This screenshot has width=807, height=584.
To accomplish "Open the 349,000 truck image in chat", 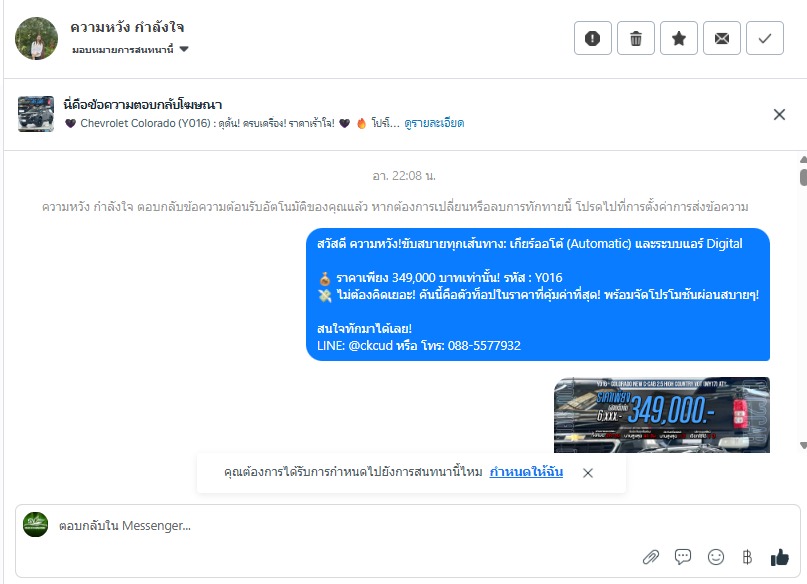I will [662, 415].
